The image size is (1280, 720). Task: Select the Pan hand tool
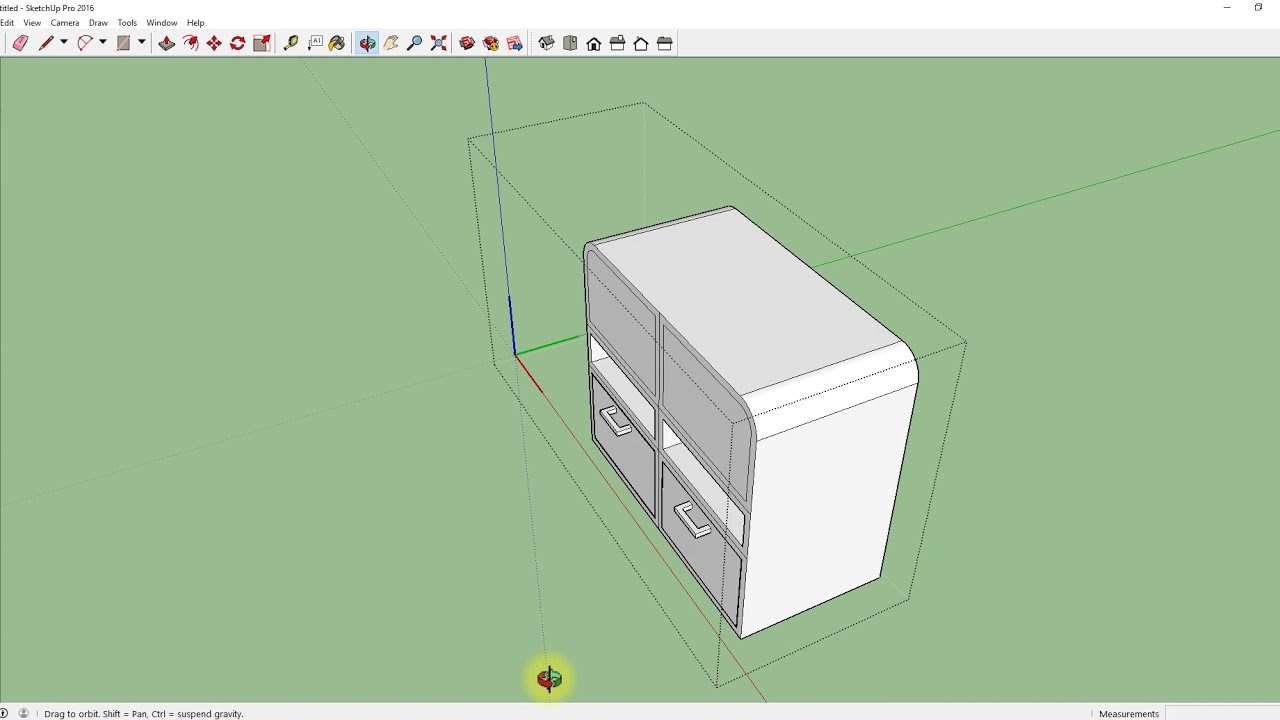tap(391, 43)
